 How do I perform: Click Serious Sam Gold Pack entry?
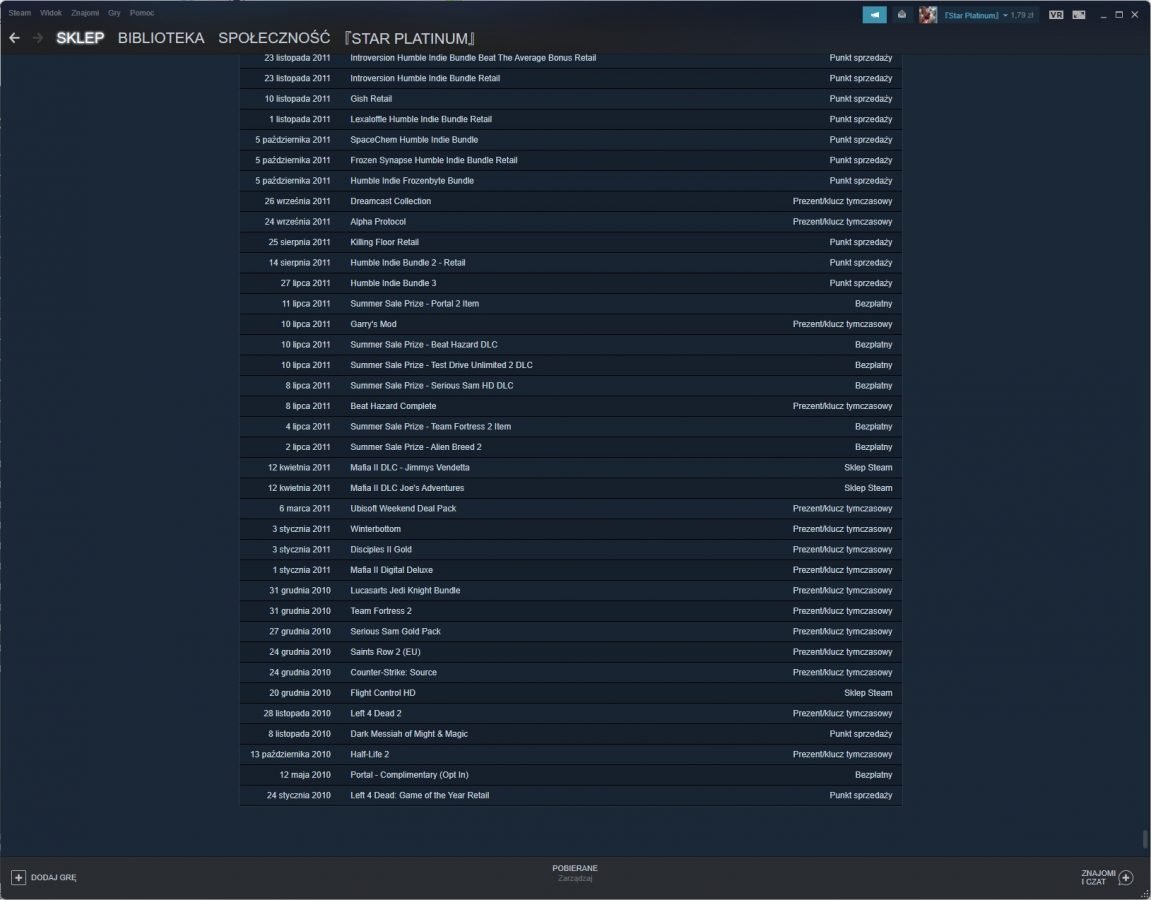[396, 632]
